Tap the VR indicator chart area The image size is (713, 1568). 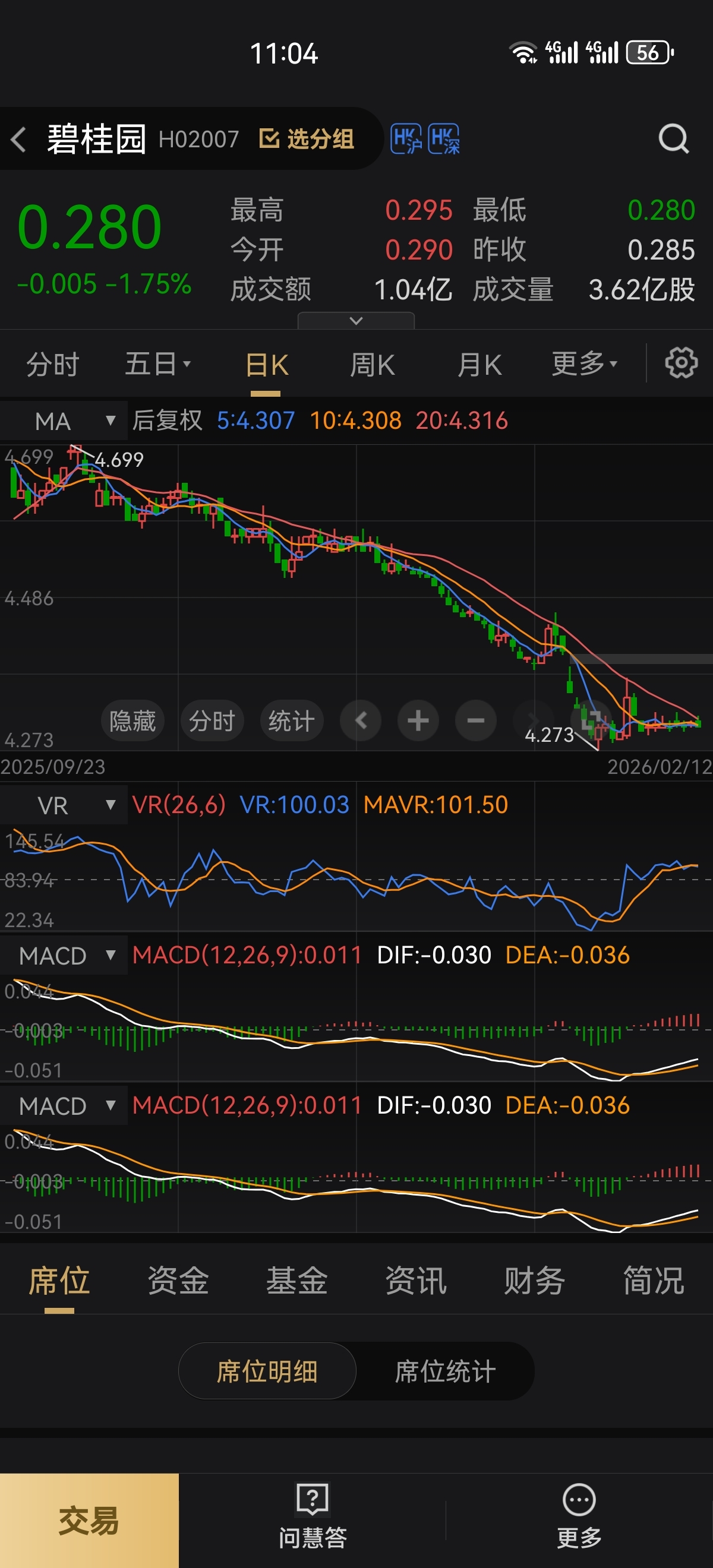(356, 878)
